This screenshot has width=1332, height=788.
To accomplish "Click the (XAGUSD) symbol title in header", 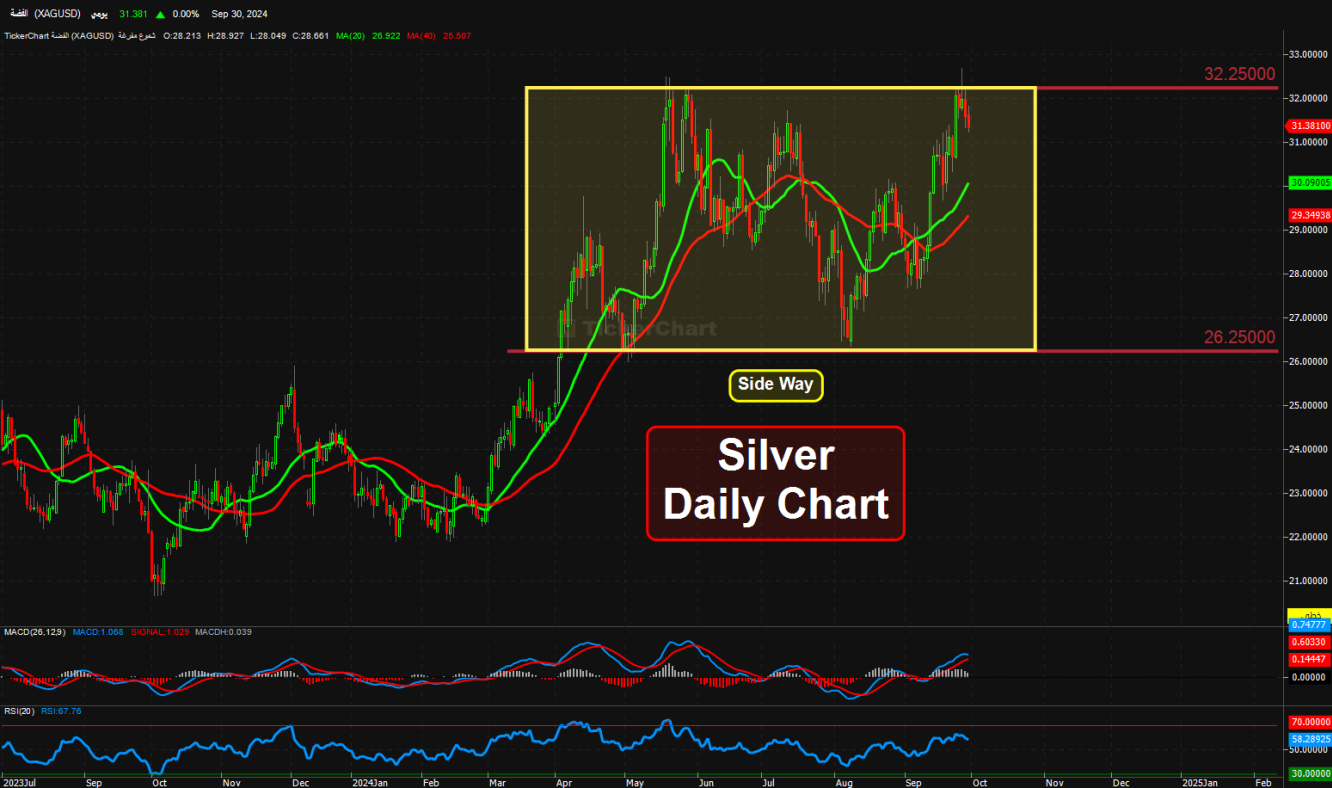I will [x=58, y=14].
